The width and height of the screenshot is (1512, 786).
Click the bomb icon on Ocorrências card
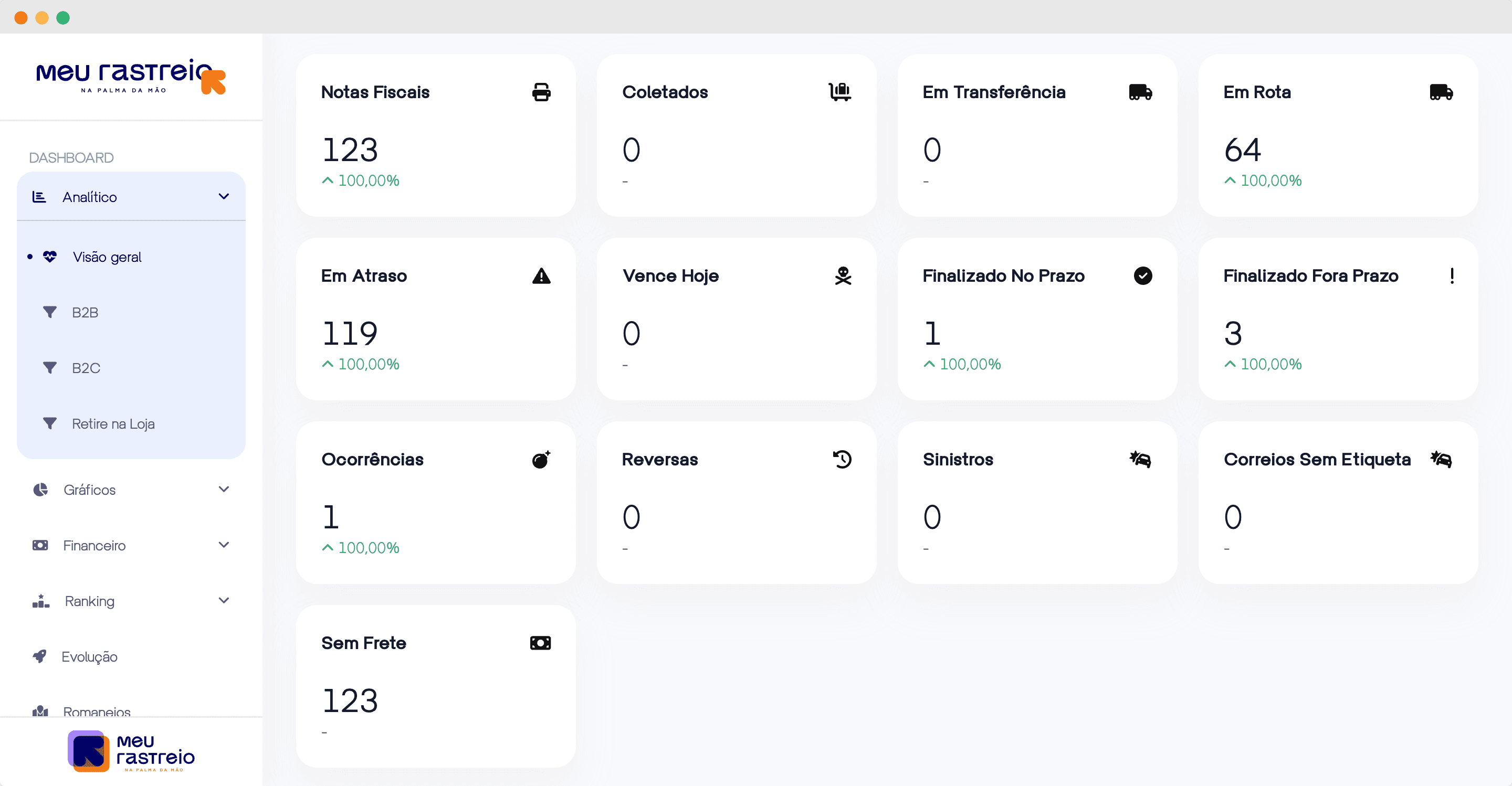pyautogui.click(x=541, y=459)
